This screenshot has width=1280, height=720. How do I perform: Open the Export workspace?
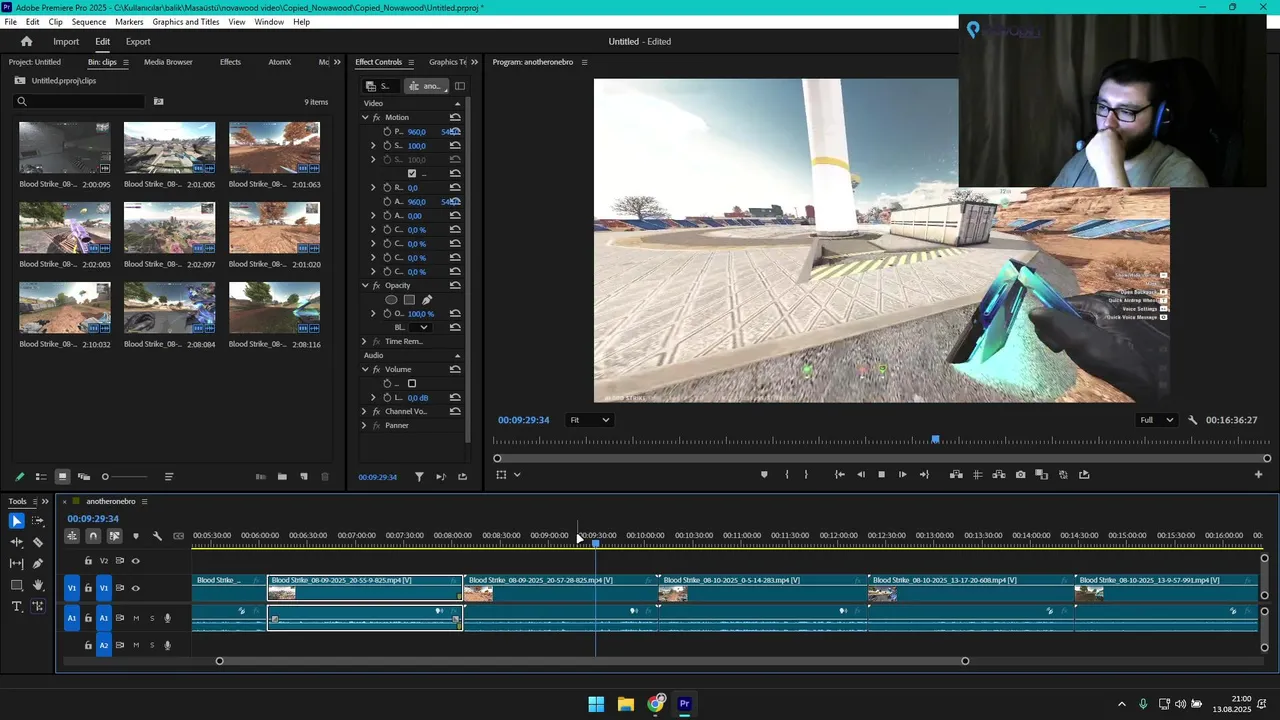coord(138,42)
